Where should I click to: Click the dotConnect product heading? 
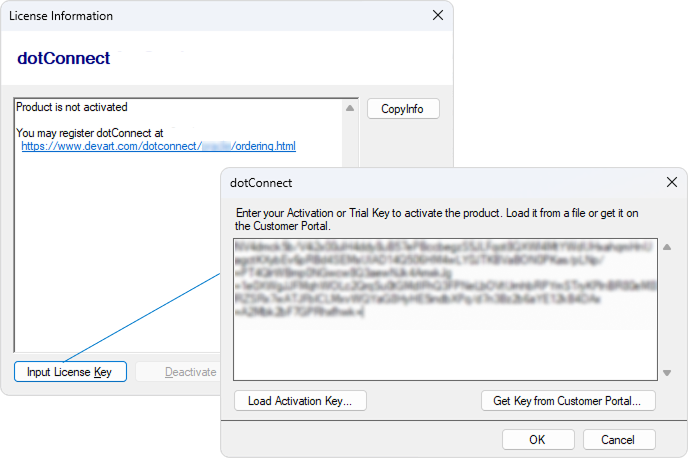(64, 58)
